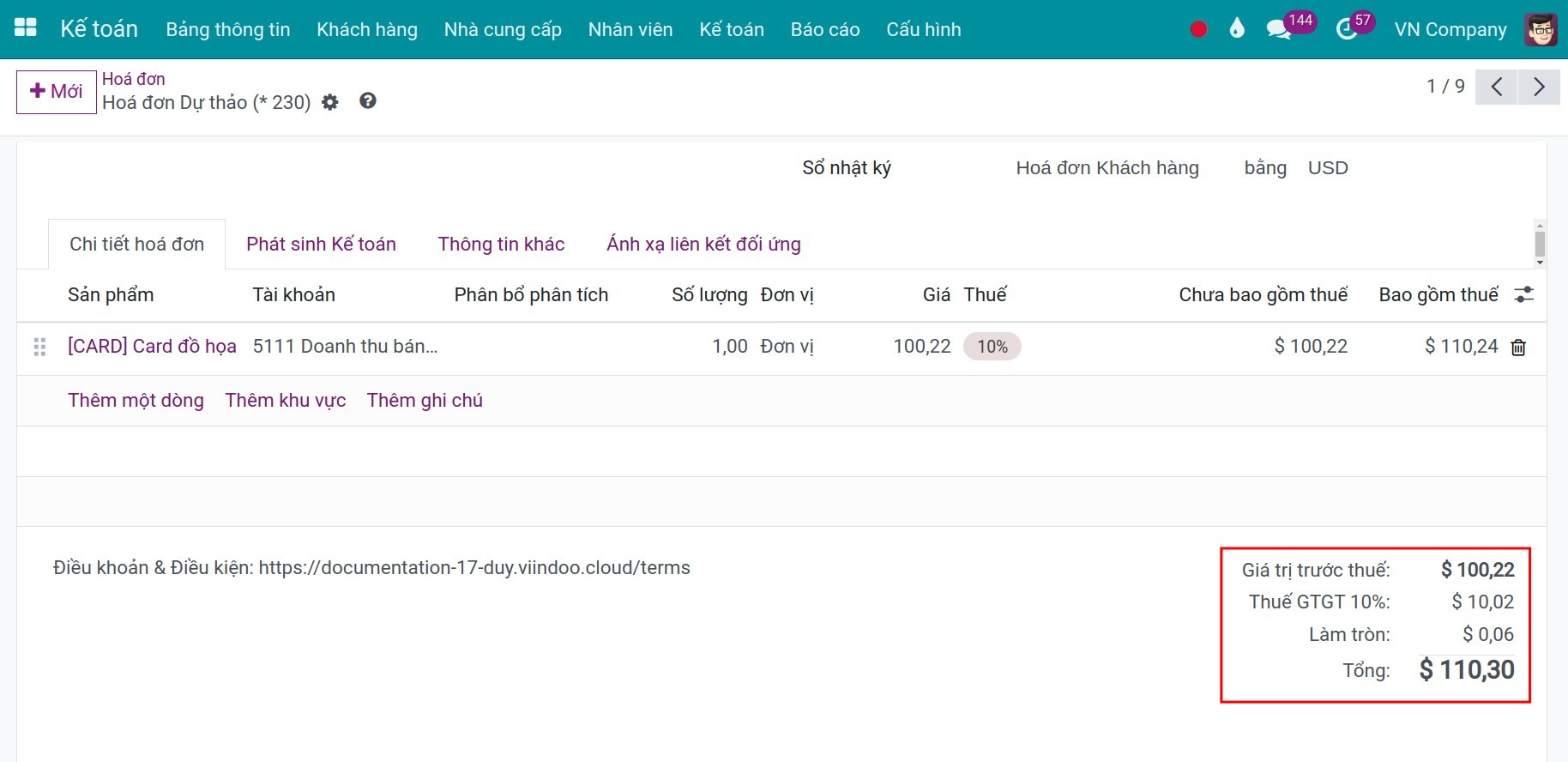Screen dimensions: 1568x762
Task: Open optional columns settings icon in table header
Action: [1523, 295]
